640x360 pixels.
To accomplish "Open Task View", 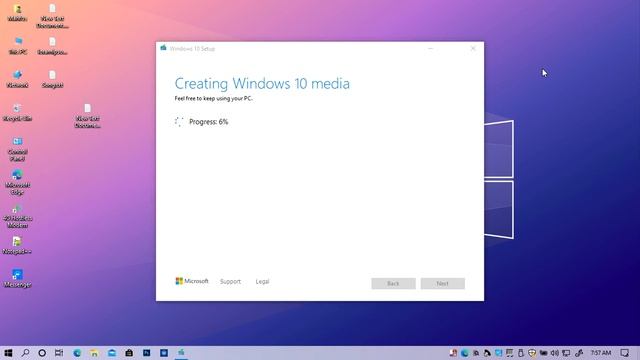I will (59, 353).
